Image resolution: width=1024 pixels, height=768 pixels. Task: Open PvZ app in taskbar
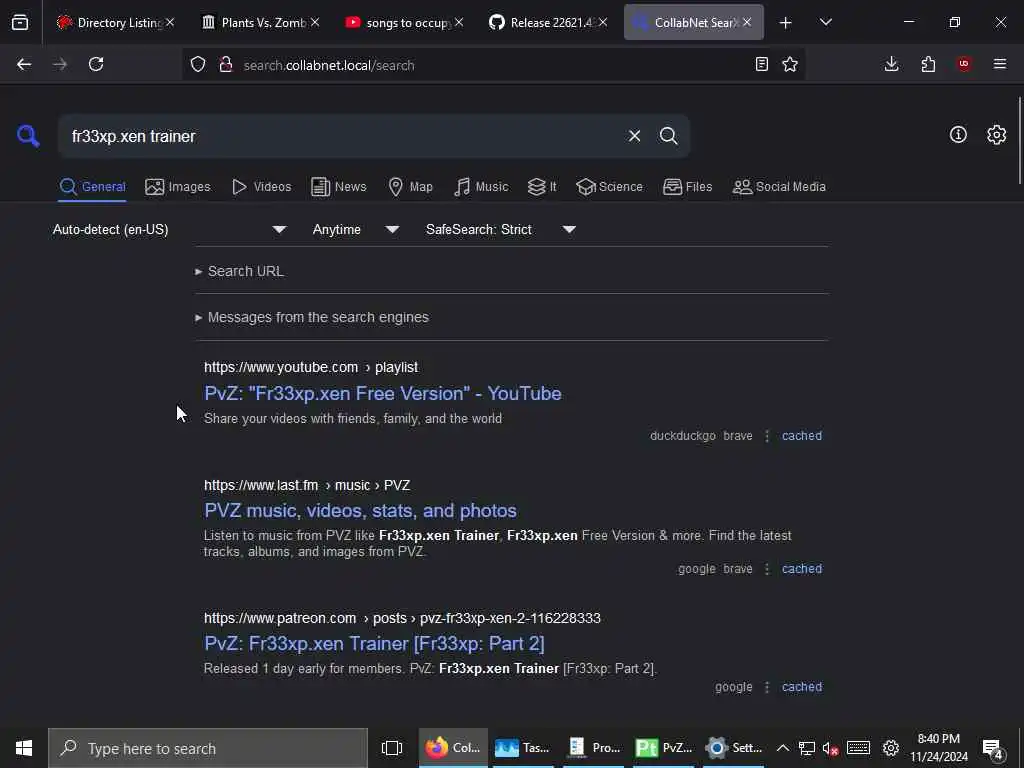(664, 748)
